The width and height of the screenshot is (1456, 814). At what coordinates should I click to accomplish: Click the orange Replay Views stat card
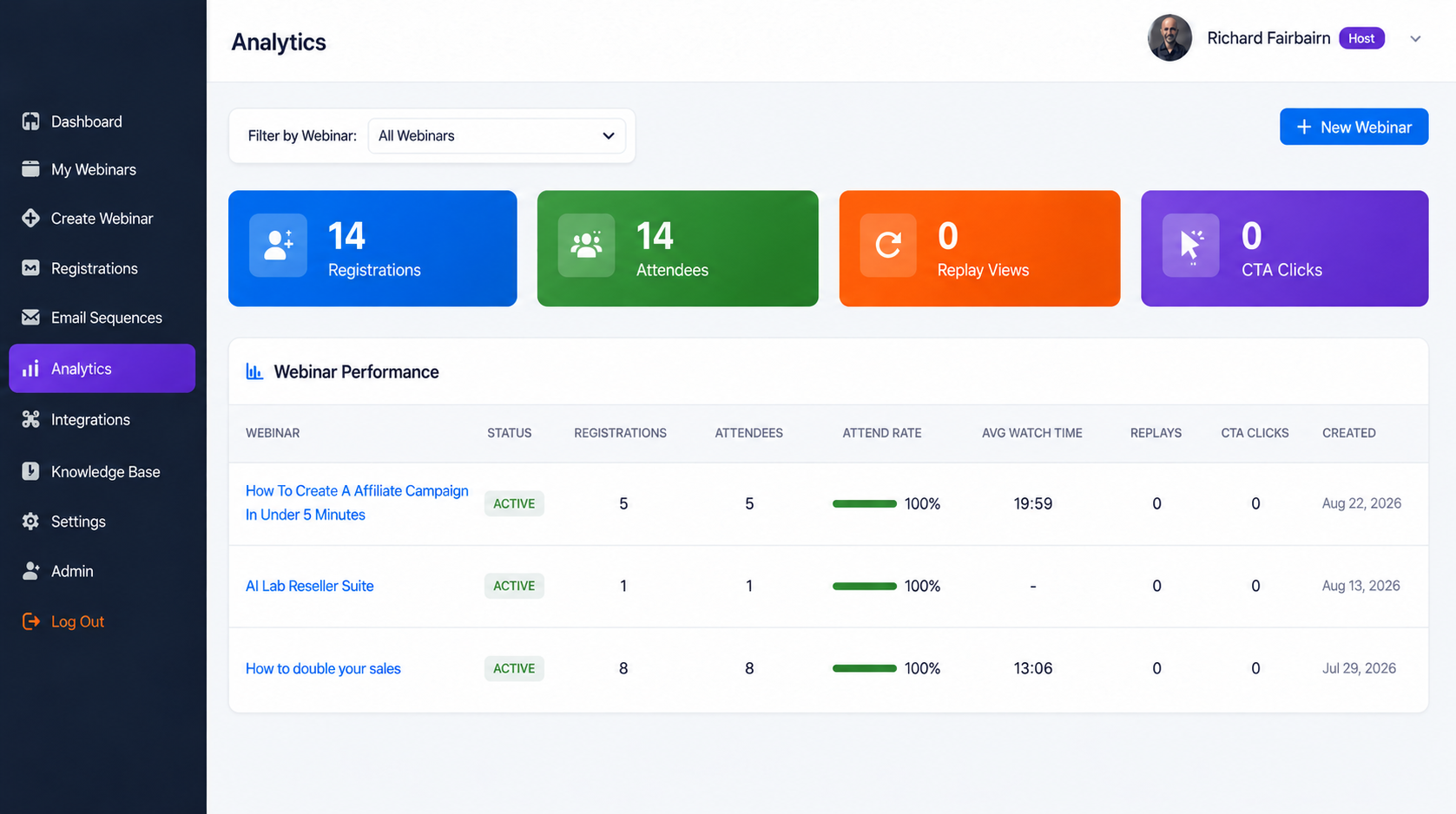(979, 248)
